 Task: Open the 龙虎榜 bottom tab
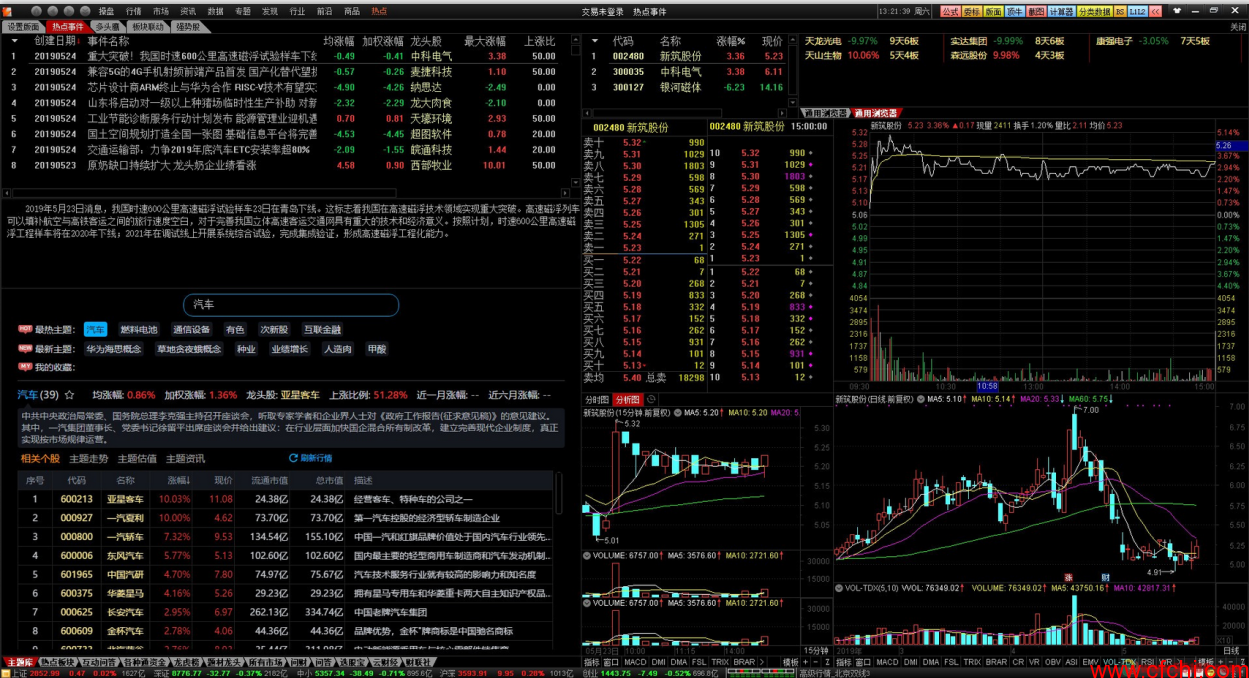pyautogui.click(x=185, y=662)
